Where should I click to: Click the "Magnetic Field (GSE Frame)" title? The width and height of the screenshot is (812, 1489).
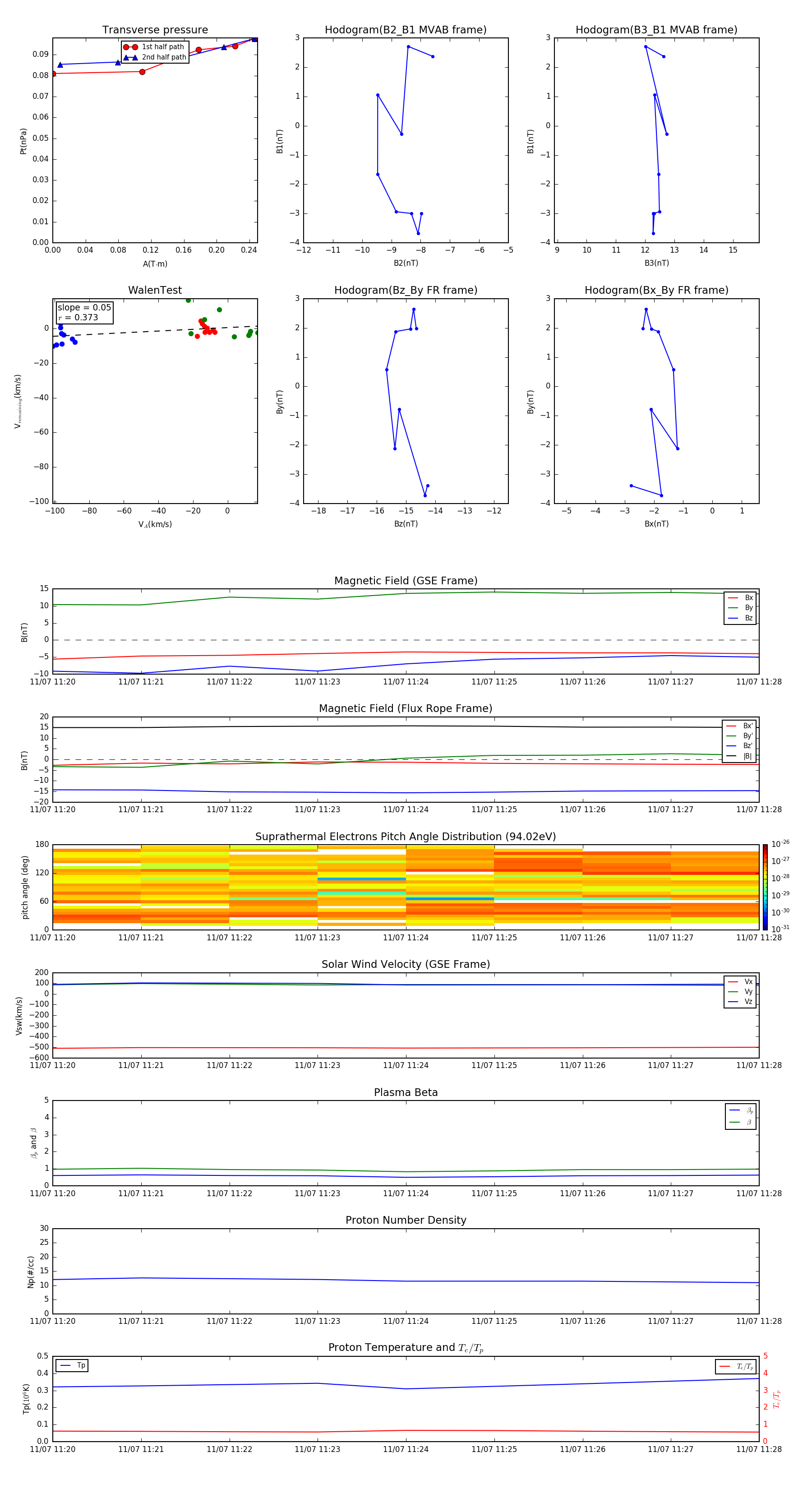click(x=406, y=581)
